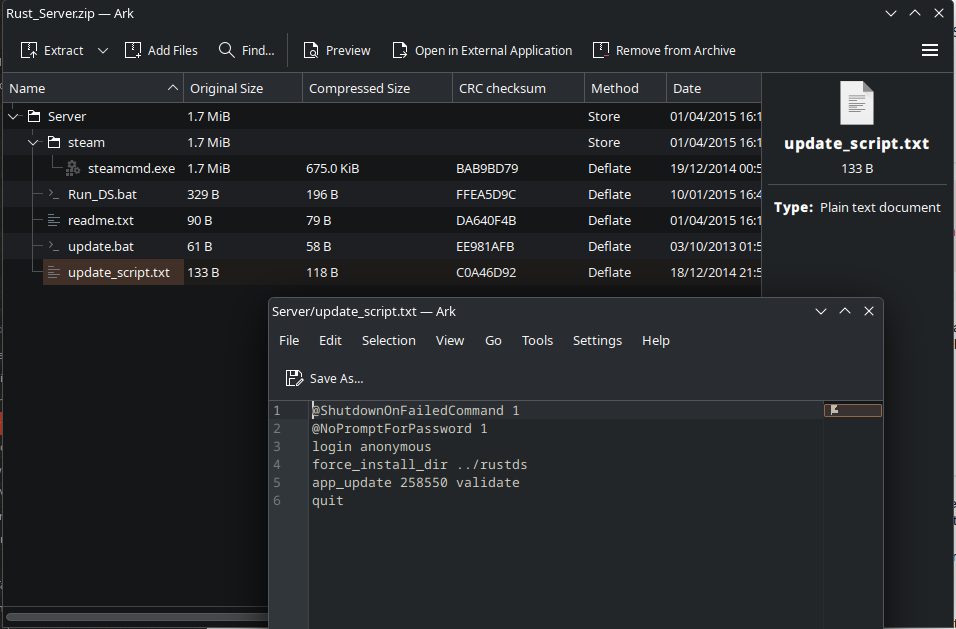Maximize the main Rust_Server.zip Ark window
956x629 pixels.
(x=915, y=13)
